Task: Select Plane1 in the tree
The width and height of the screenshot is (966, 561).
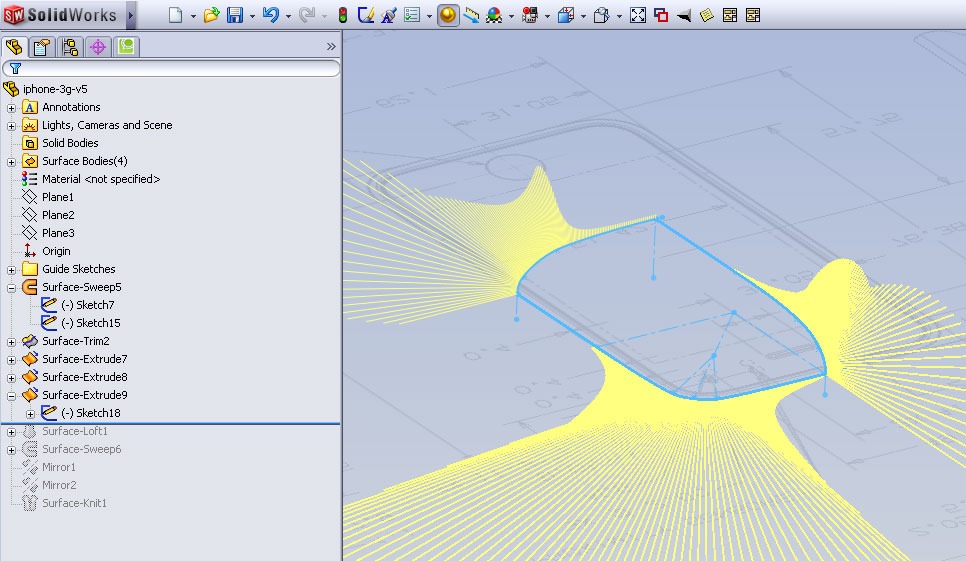Action: coord(57,197)
